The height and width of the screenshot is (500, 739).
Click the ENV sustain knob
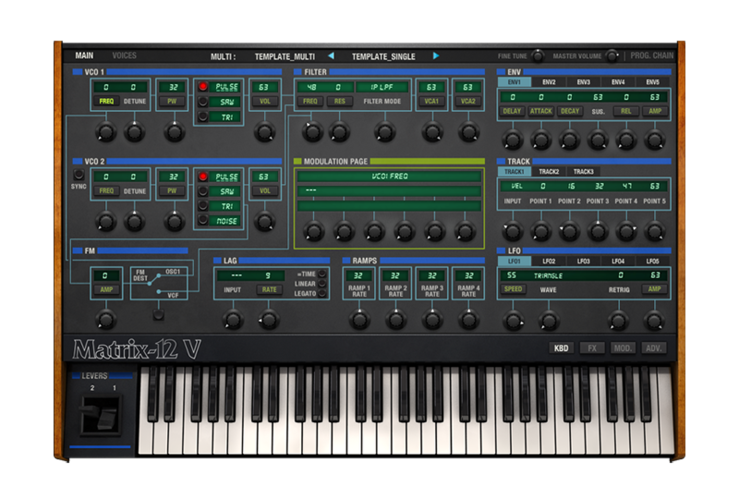point(598,139)
